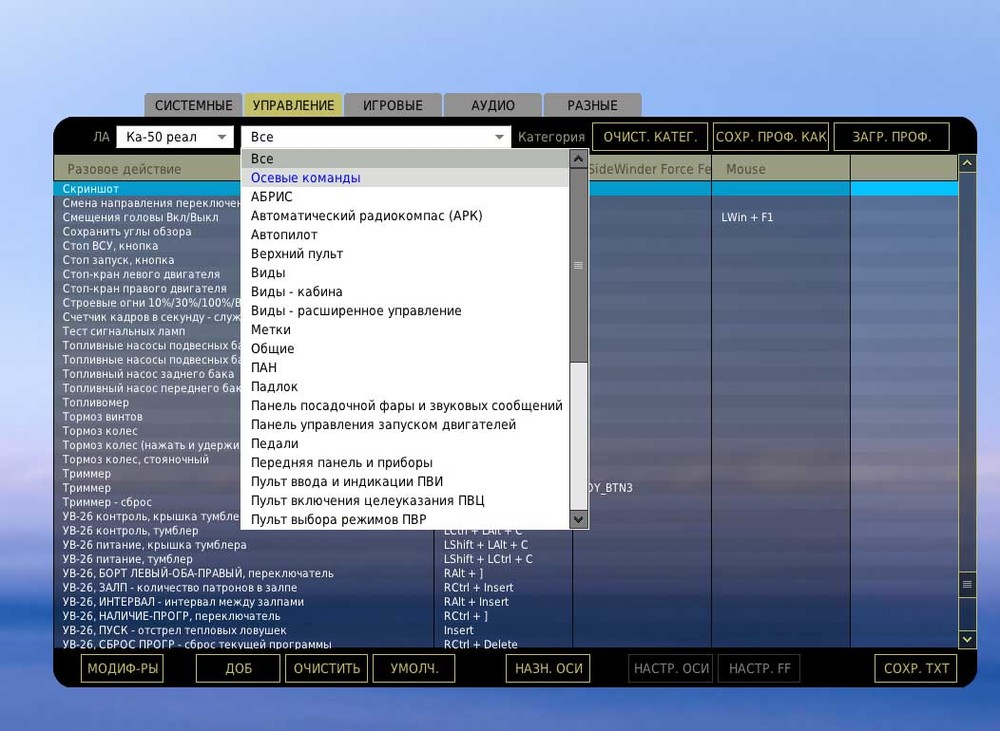Viewport: 1000px width, 731px height.
Task: Click ОЧИСТ. КАТЕГ. button
Action: coord(650,137)
